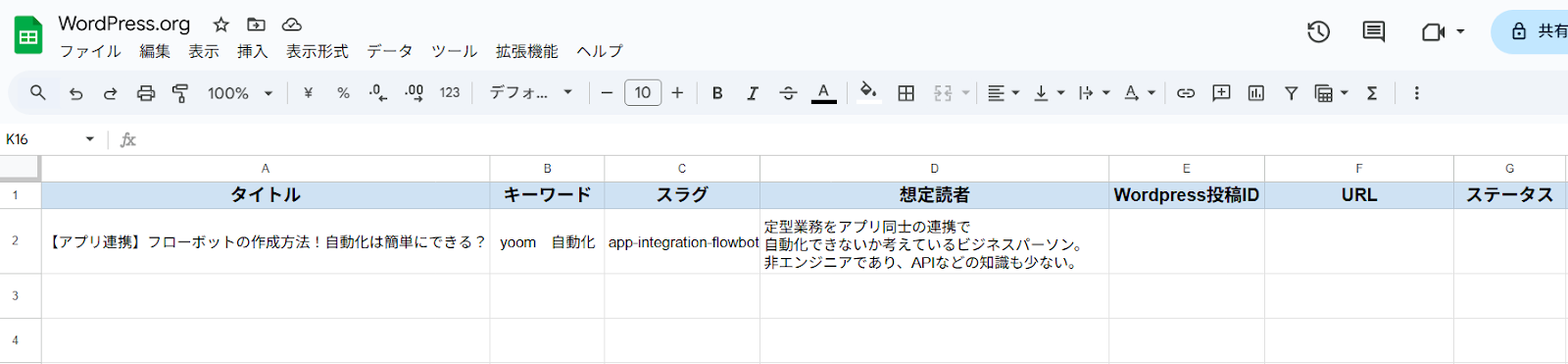Select the タイトル header cell
Image resolution: width=1568 pixels, height=364 pixels.
pos(266,194)
